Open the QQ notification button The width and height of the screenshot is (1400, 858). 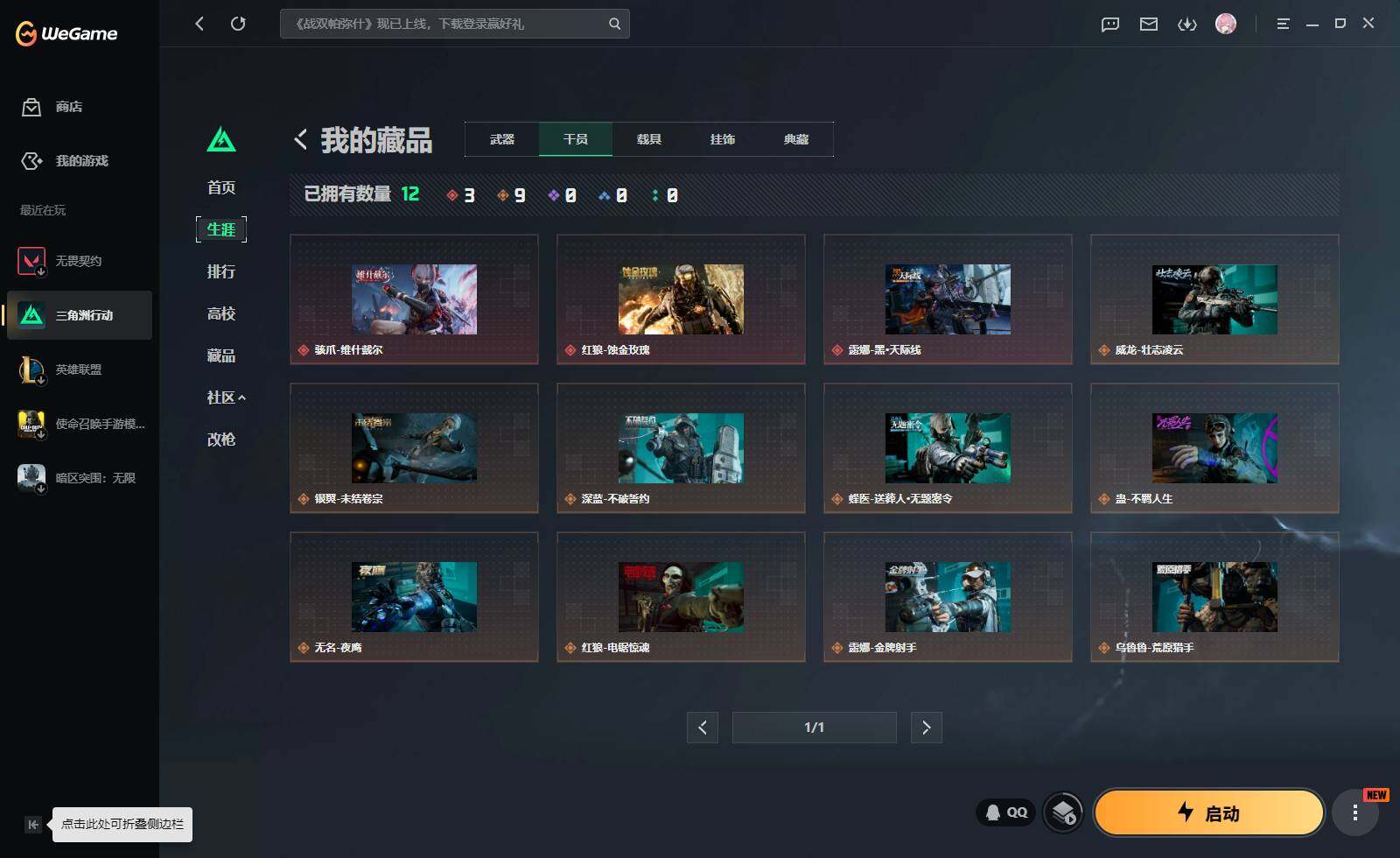click(x=1006, y=812)
